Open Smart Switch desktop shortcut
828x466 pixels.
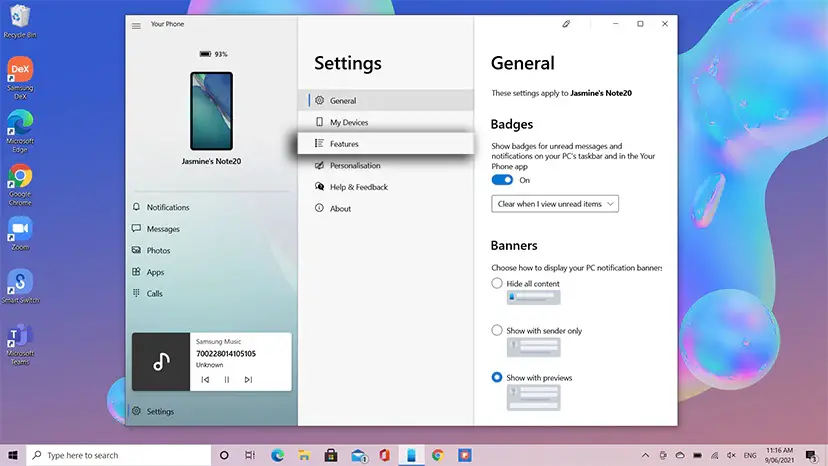click(20, 286)
